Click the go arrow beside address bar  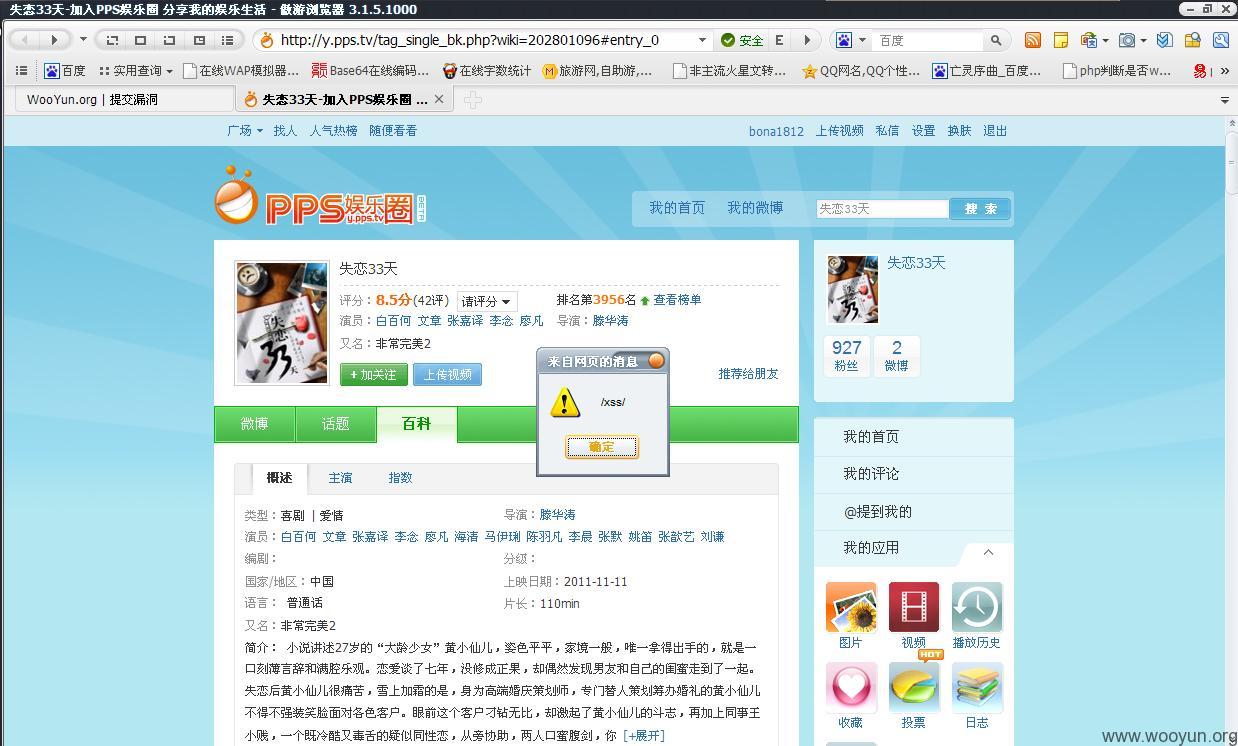pyautogui.click(x=806, y=40)
